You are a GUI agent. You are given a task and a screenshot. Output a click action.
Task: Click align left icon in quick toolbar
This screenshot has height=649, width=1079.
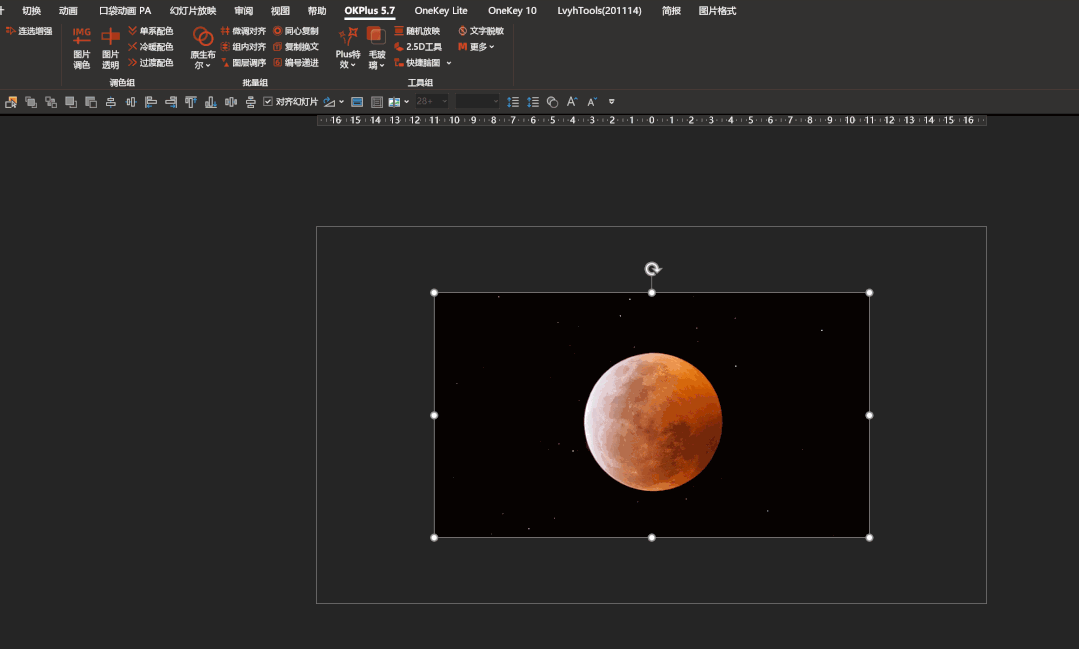[x=151, y=102]
